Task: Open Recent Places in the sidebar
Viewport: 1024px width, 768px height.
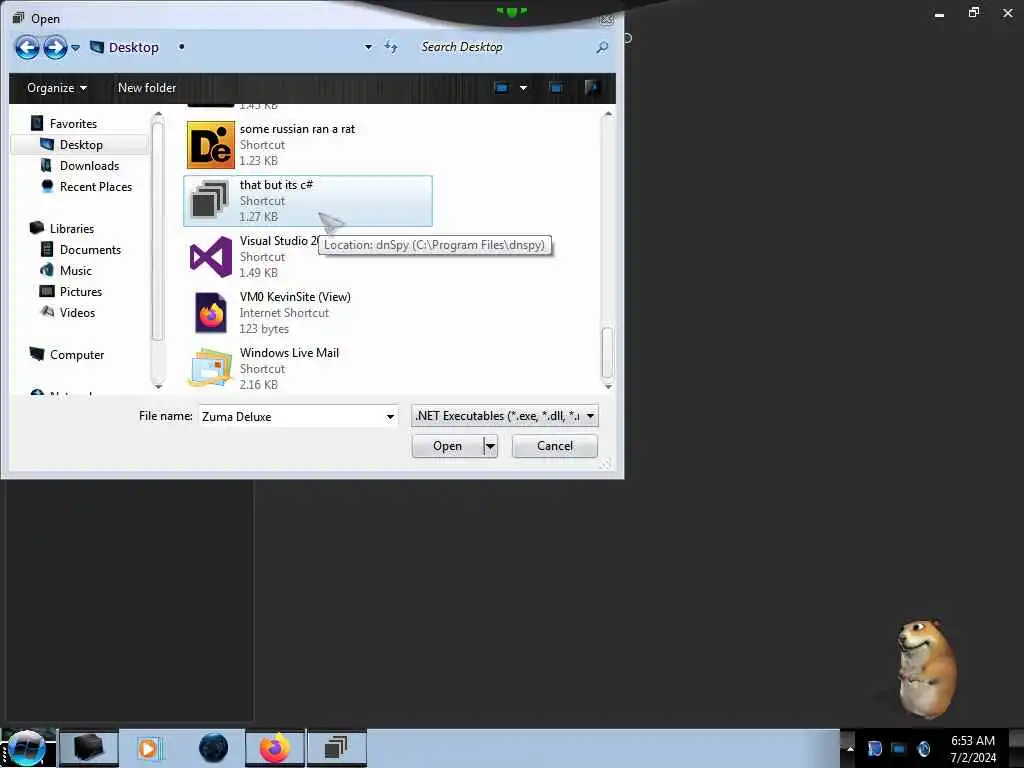Action: pos(95,186)
